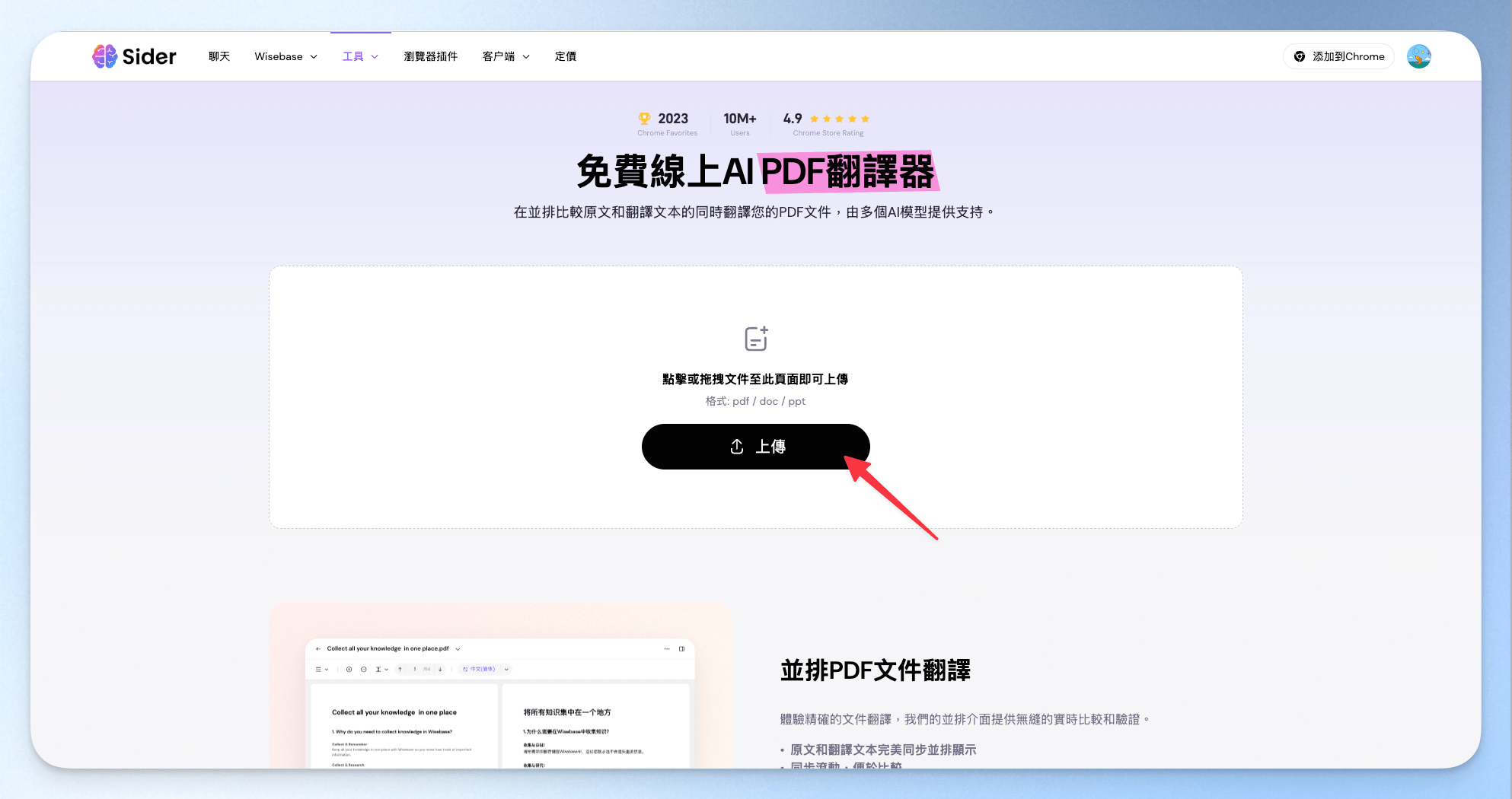Open the user profile avatar
Viewport: 1512px width, 799px height.
pos(1419,56)
